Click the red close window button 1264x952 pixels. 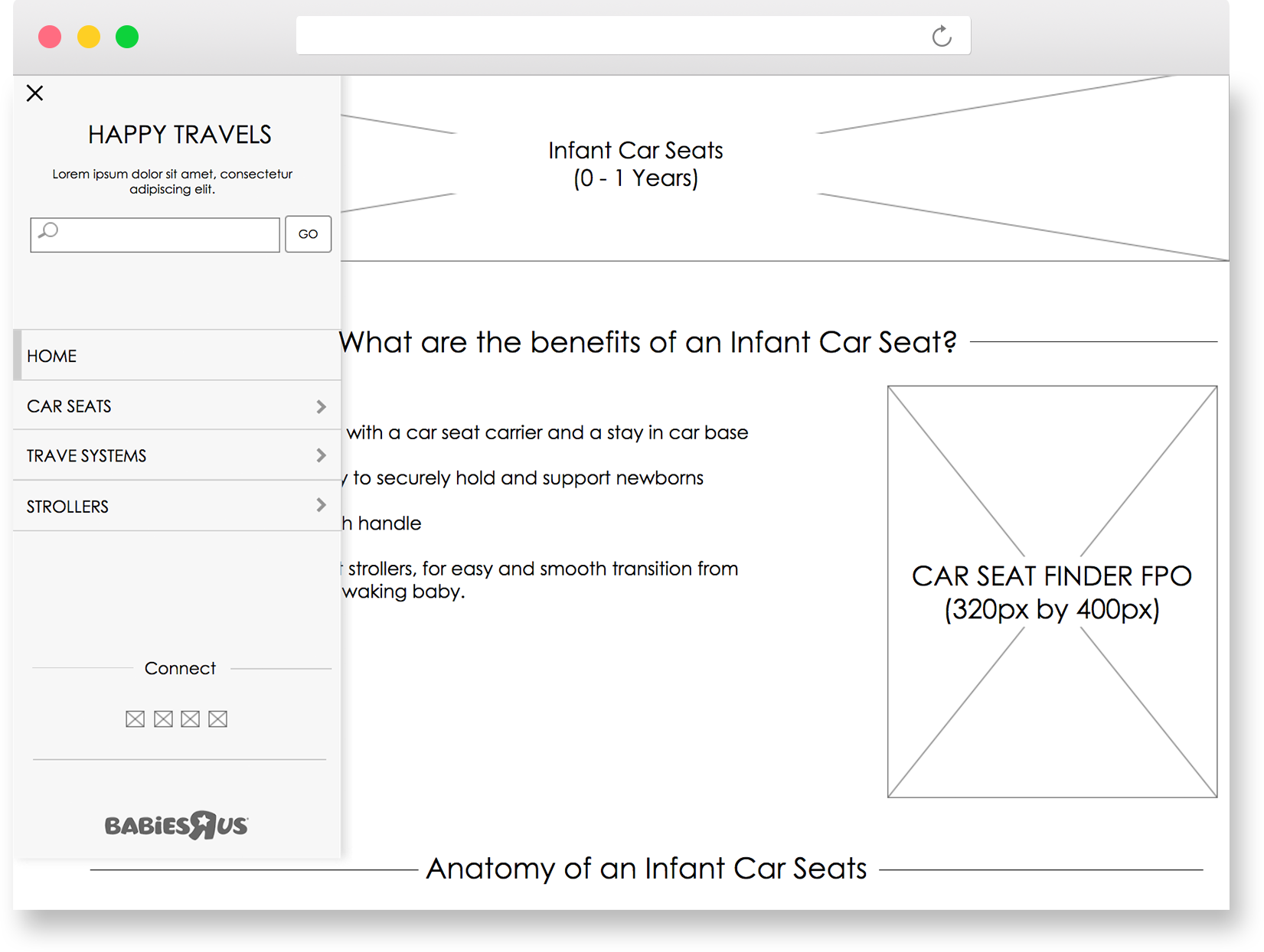coord(50,37)
